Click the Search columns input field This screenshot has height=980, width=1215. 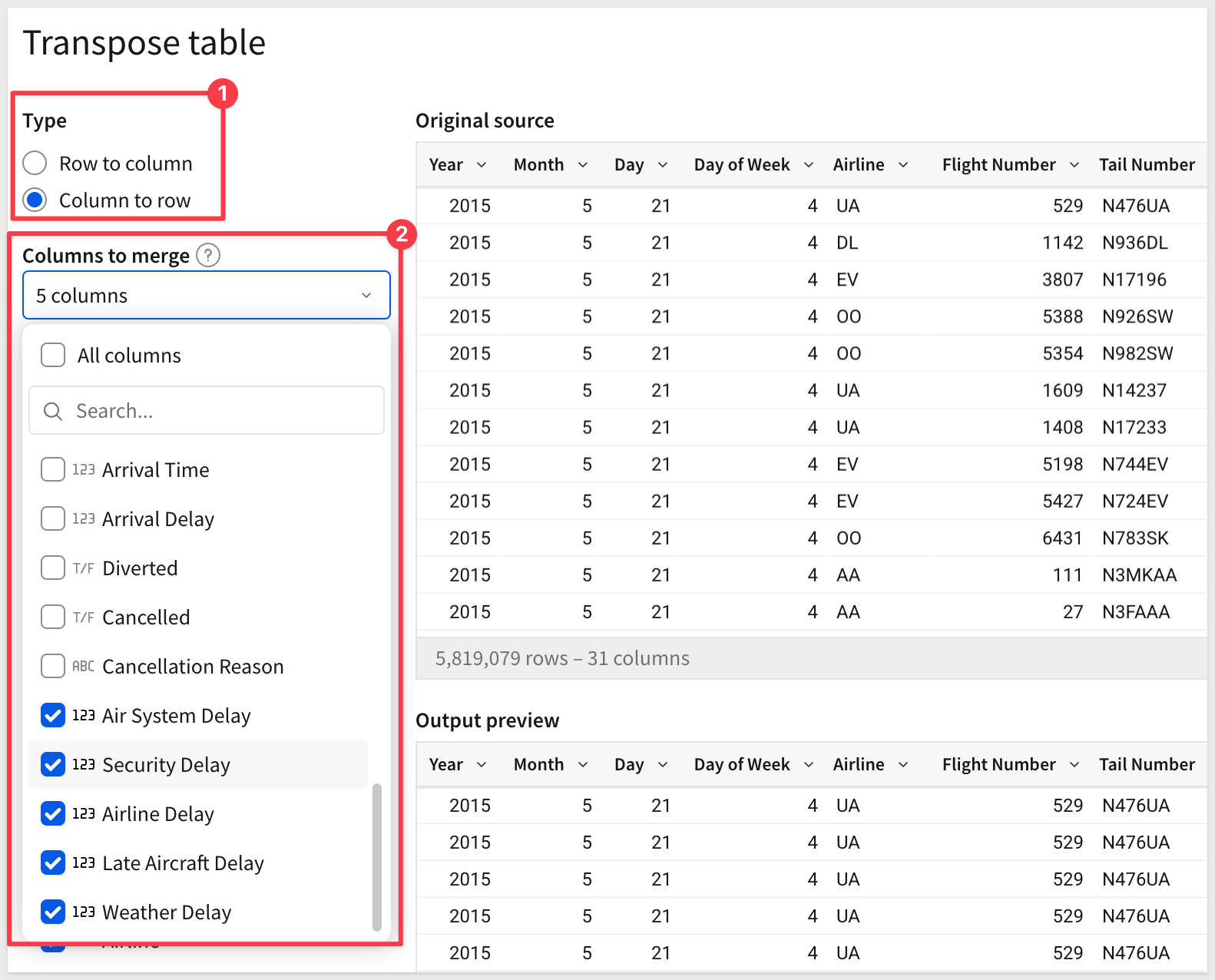tap(223, 412)
